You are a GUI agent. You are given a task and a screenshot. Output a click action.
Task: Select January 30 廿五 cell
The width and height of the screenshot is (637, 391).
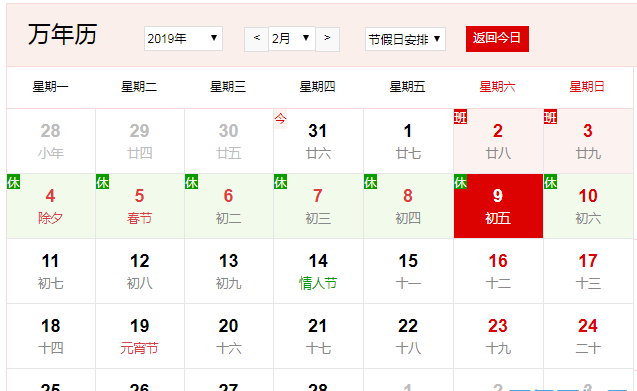coord(229,141)
